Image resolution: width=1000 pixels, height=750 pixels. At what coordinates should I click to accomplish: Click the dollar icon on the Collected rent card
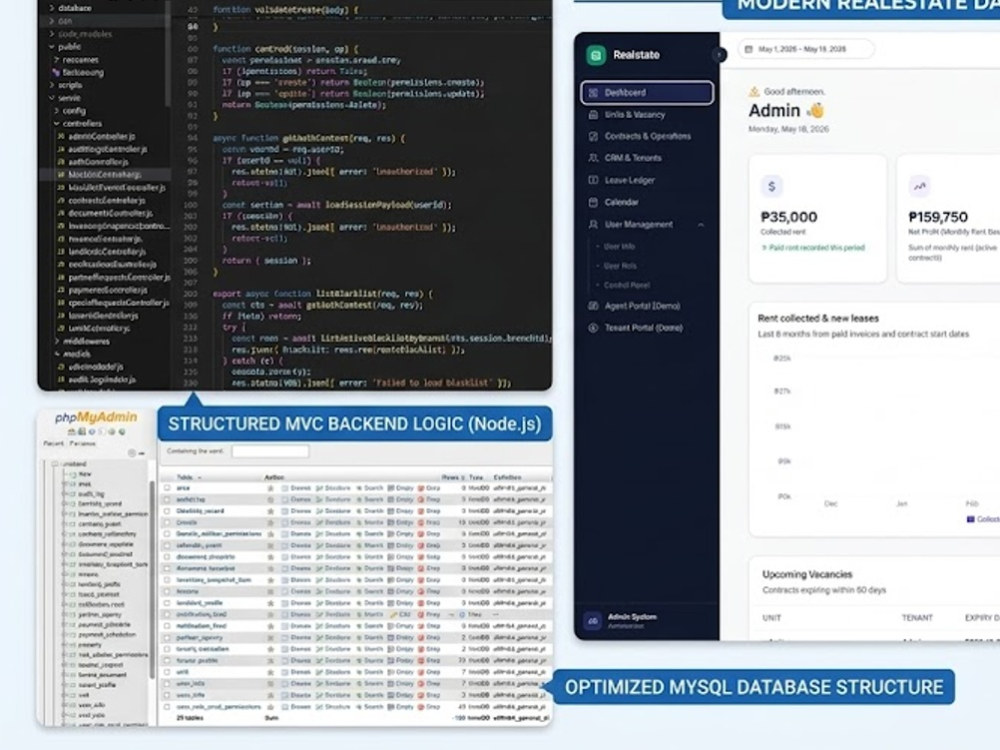(772, 186)
